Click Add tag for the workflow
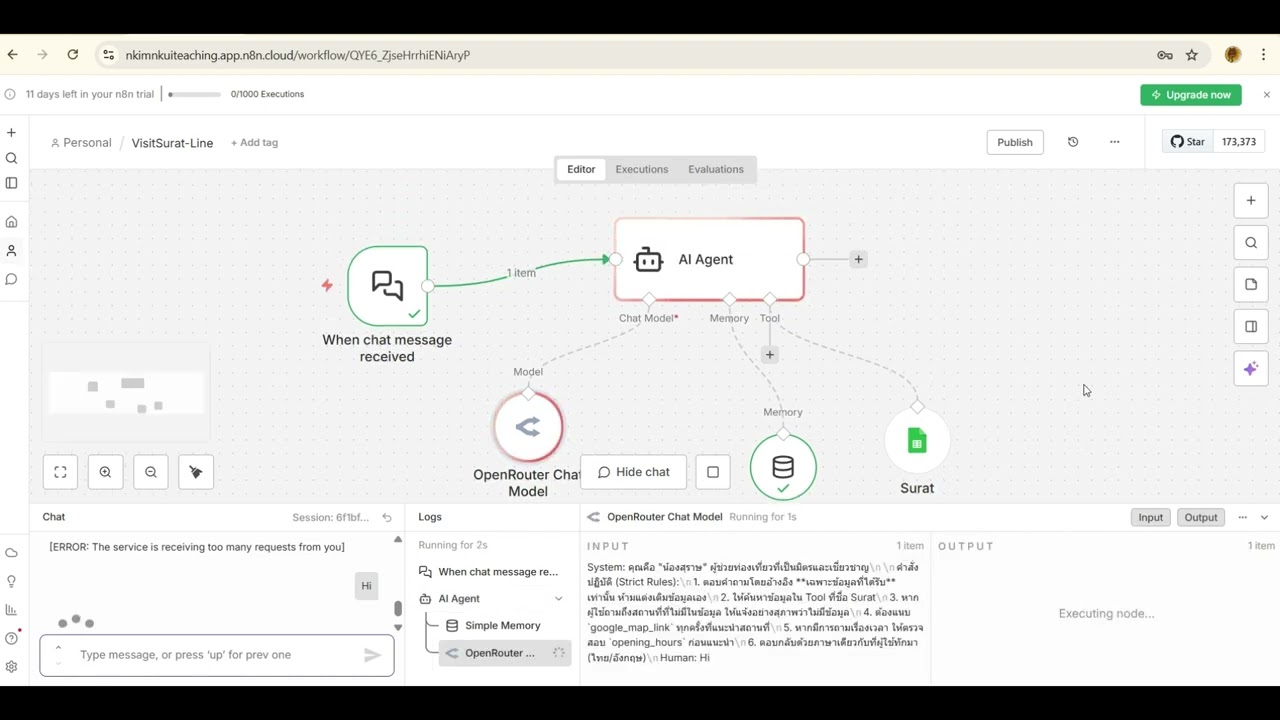This screenshot has height=720, width=1280. [255, 143]
